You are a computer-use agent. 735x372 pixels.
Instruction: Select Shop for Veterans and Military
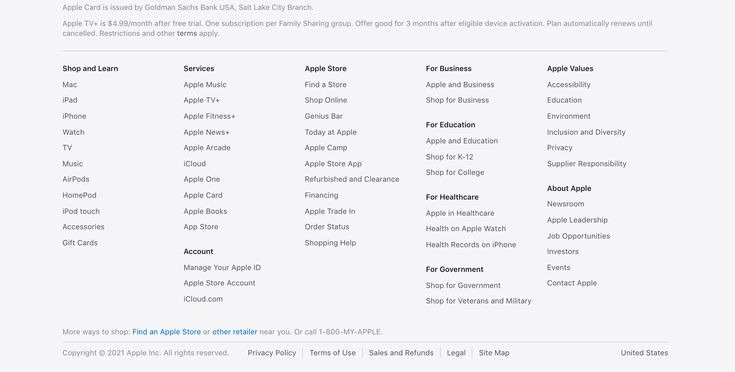[x=479, y=301]
